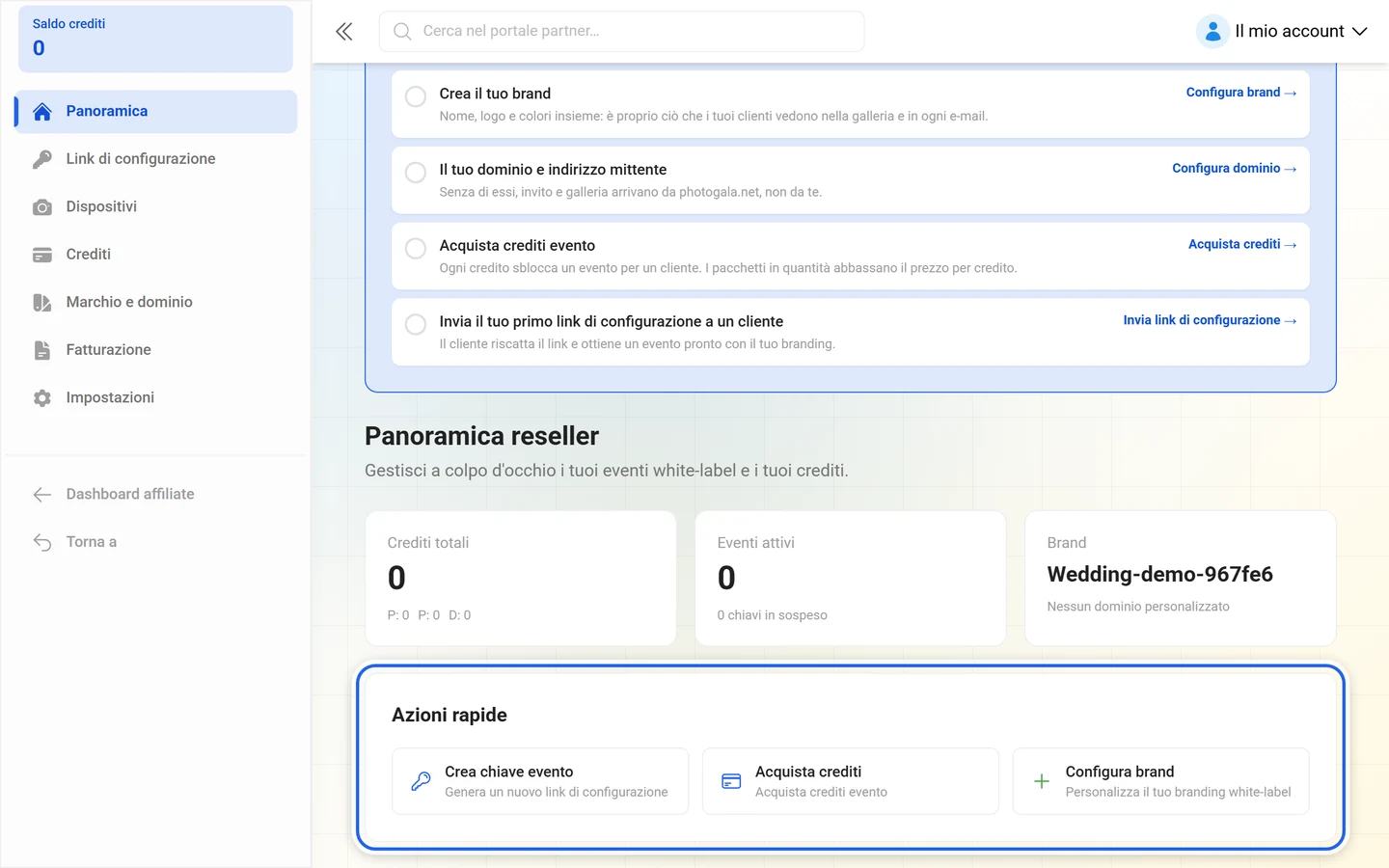Open Fatturazione in the sidebar
The width and height of the screenshot is (1389, 868).
pos(156,350)
